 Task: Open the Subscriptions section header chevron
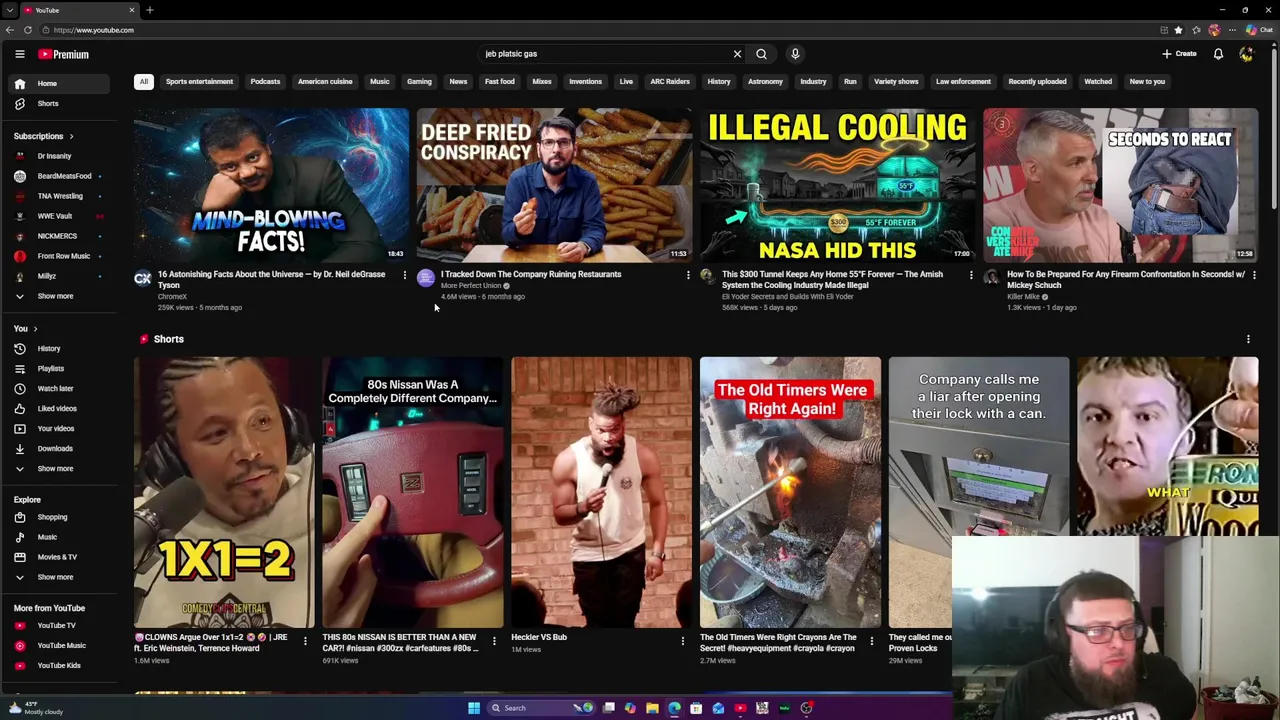click(x=71, y=136)
